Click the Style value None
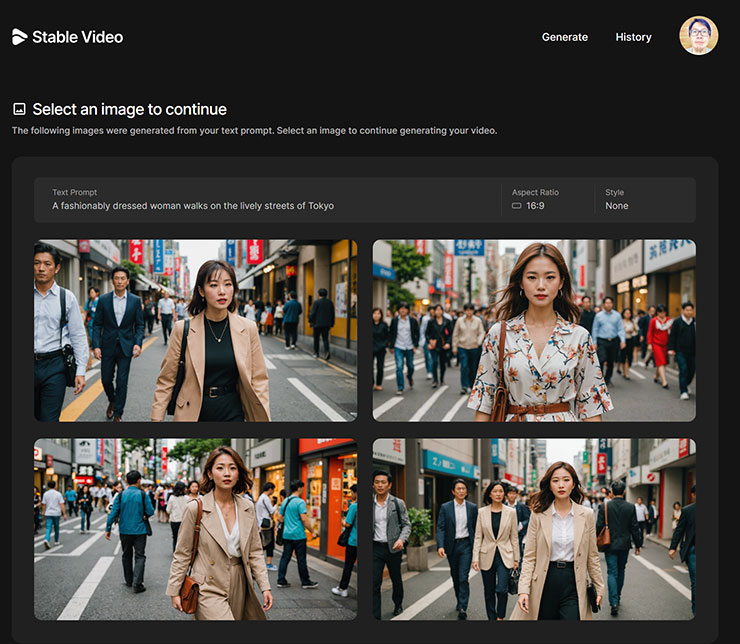The image size is (740, 644). (x=616, y=206)
